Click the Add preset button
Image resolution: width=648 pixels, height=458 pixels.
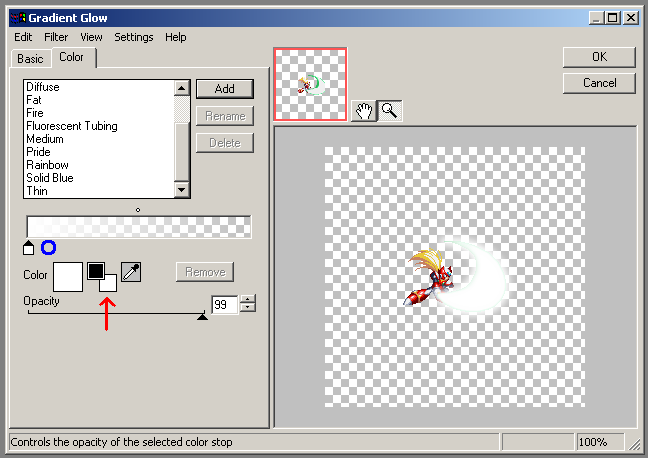pyautogui.click(x=224, y=89)
